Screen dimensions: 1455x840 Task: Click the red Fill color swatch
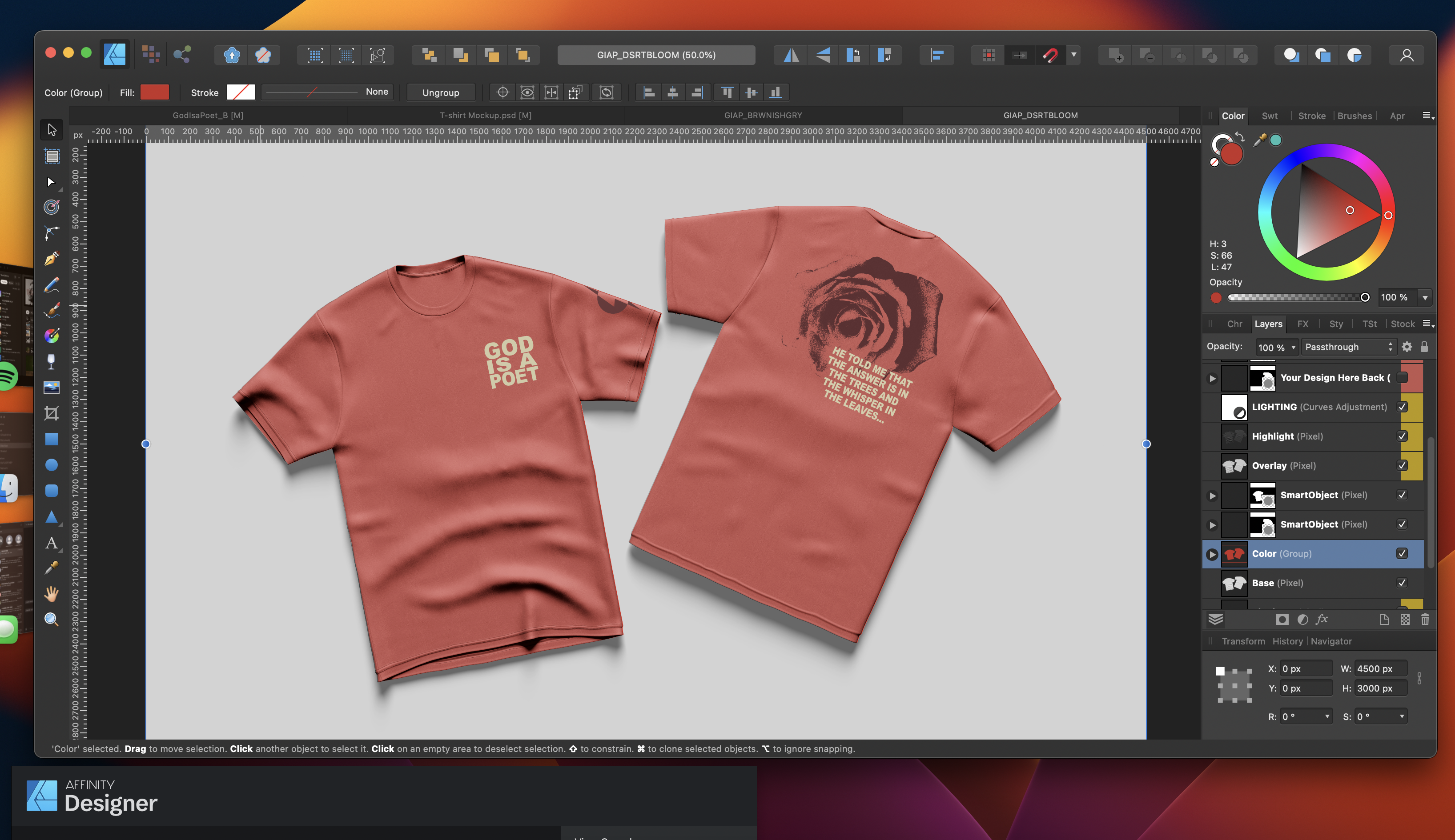[155, 92]
